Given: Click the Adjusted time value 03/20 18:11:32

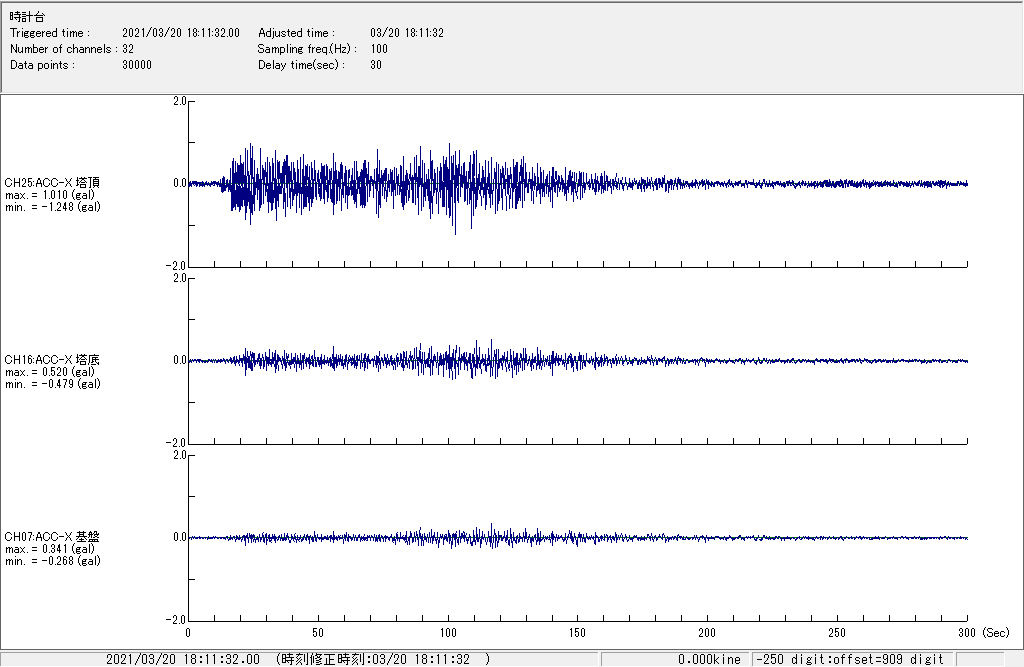Looking at the screenshot, I should click(406, 33).
